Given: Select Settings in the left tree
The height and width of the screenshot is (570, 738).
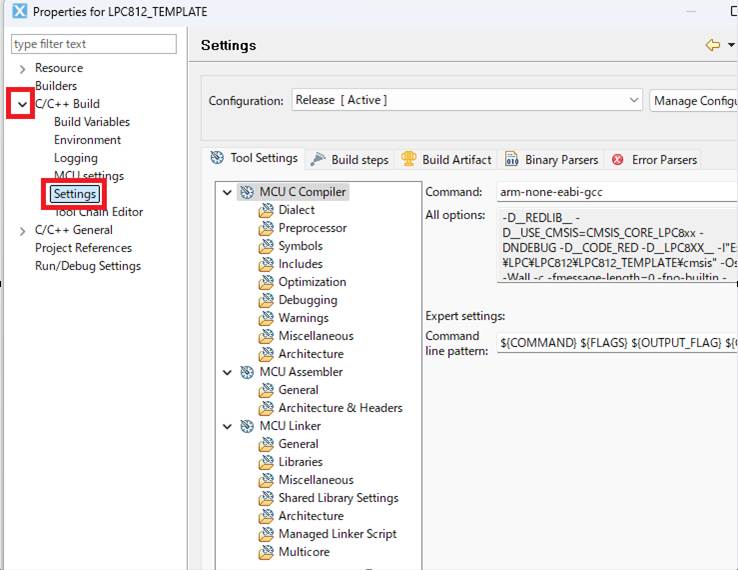Looking at the screenshot, I should 75,194.
